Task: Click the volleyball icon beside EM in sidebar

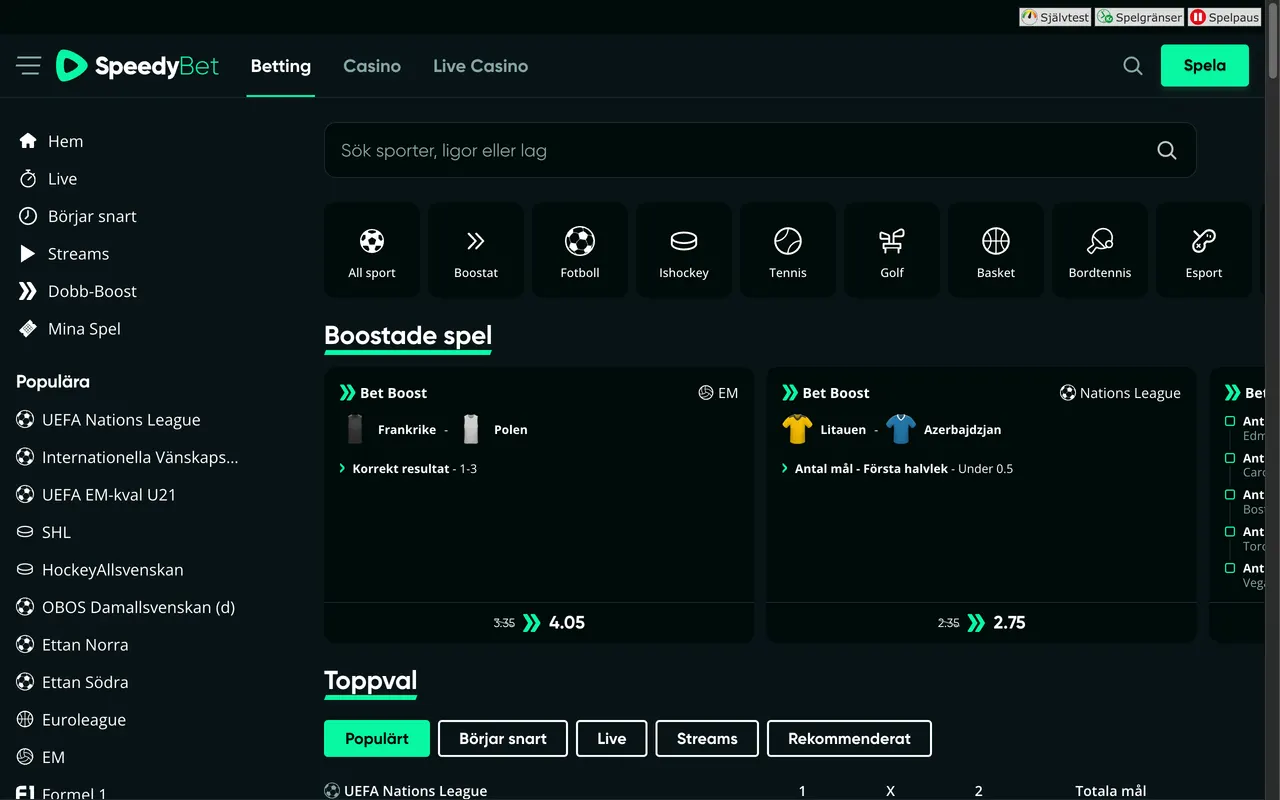Action: (x=25, y=757)
